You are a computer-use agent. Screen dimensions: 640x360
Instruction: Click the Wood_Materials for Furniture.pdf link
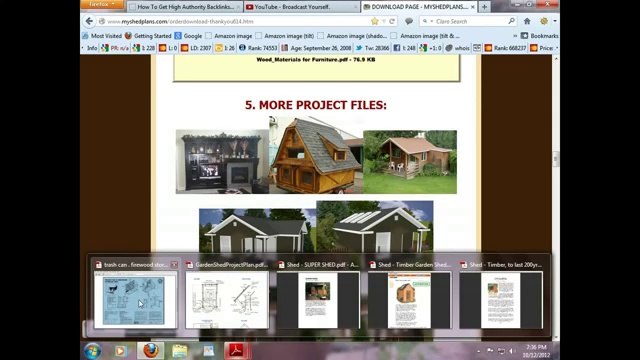pyautogui.click(x=316, y=60)
